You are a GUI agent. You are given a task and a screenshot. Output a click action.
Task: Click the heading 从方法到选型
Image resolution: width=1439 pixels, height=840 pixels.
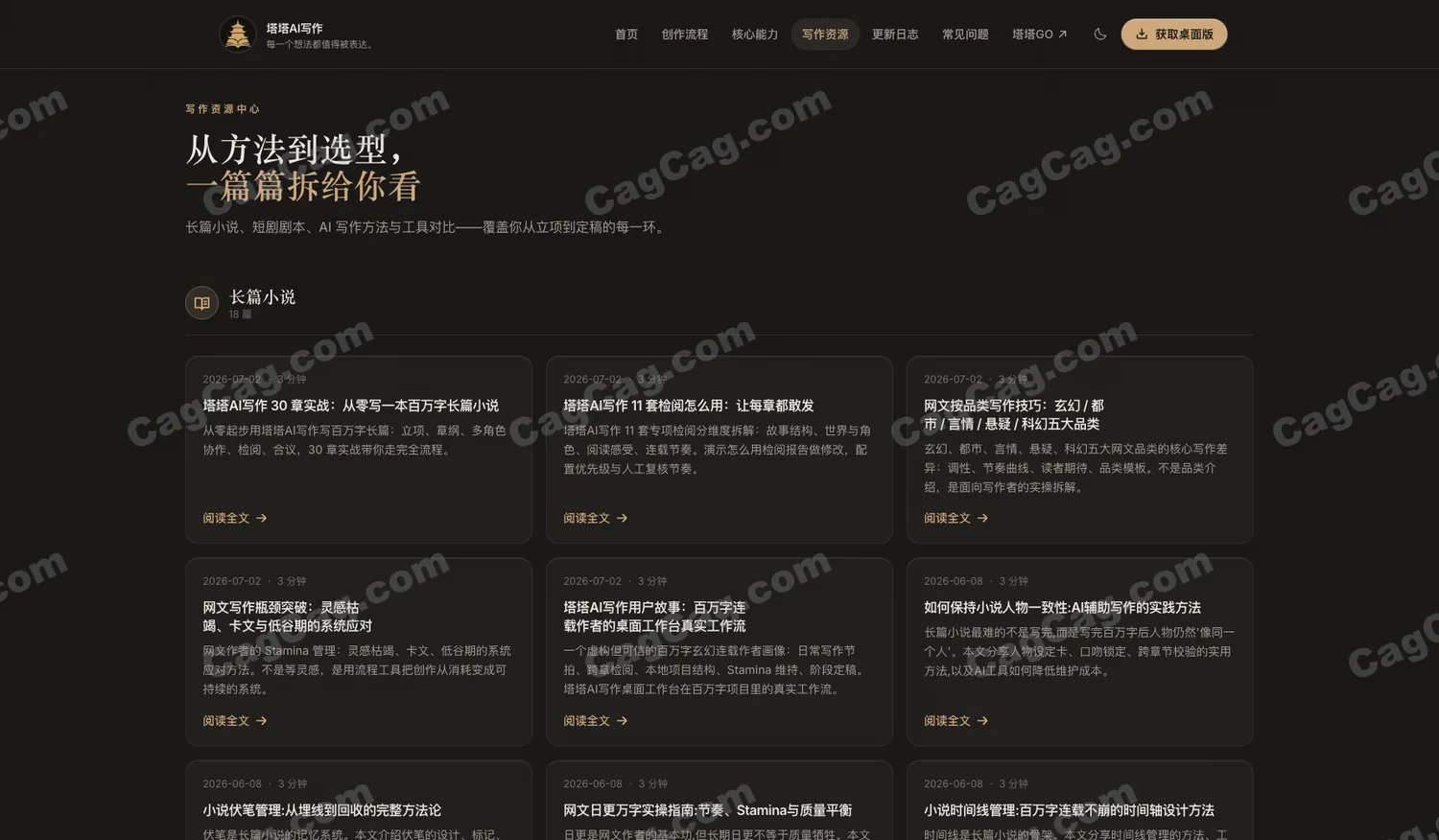point(295,150)
